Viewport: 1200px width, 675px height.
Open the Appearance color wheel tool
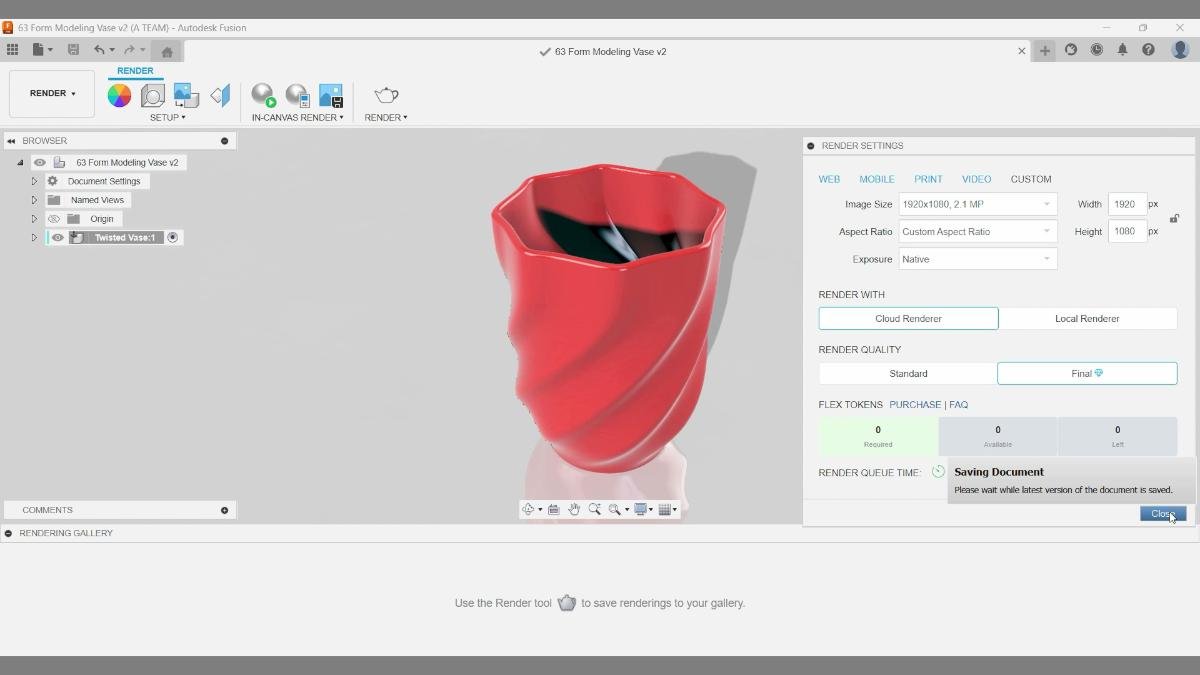(x=119, y=95)
